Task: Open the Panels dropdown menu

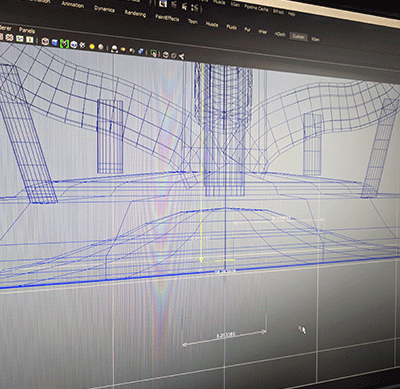Action: pyautogui.click(x=27, y=30)
